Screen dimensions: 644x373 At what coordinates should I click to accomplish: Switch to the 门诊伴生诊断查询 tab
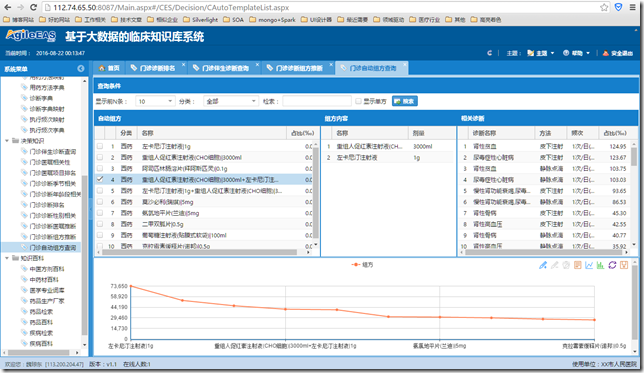(225, 68)
